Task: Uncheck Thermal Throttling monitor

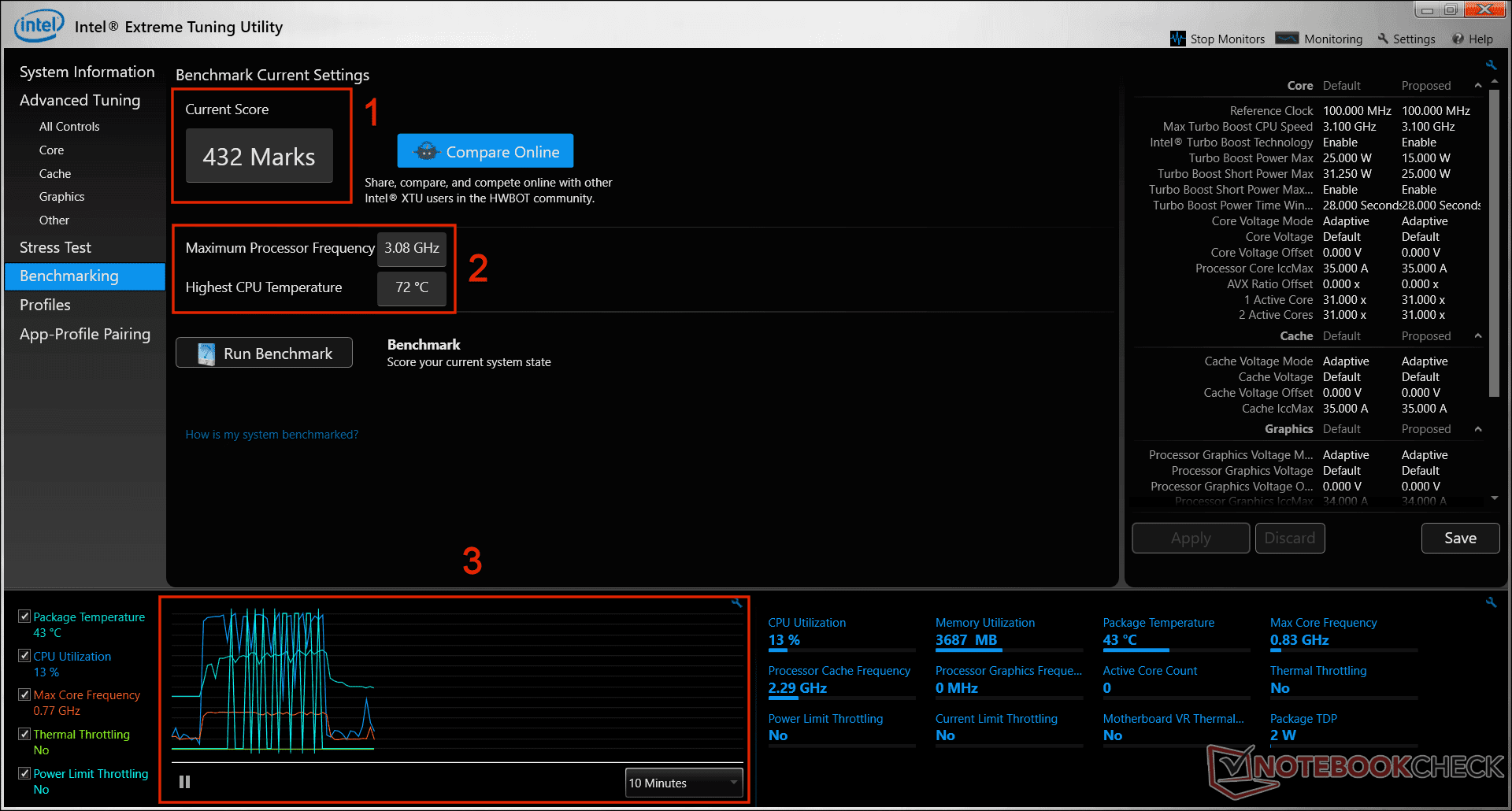Action: click(24, 734)
